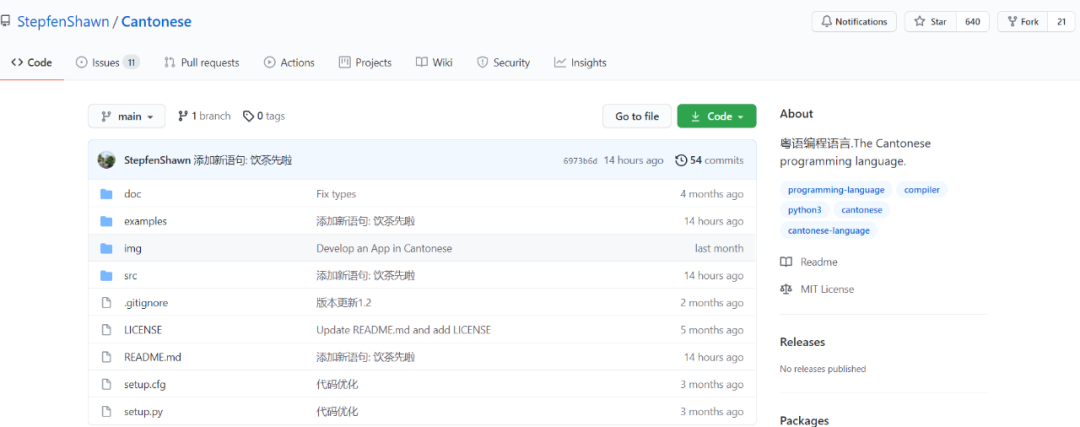Star the repository

(931, 21)
